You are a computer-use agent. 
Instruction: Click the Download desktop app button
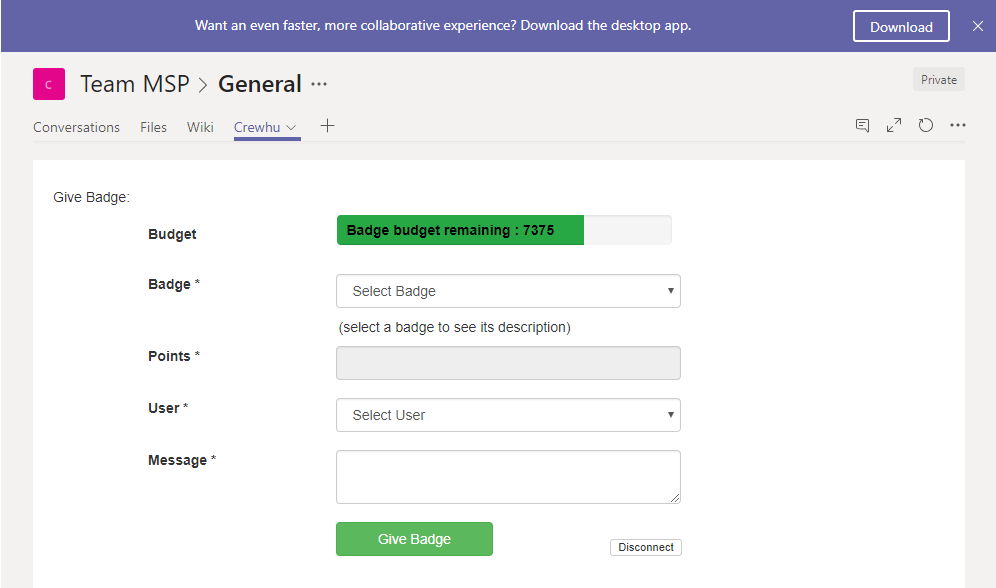tap(901, 27)
